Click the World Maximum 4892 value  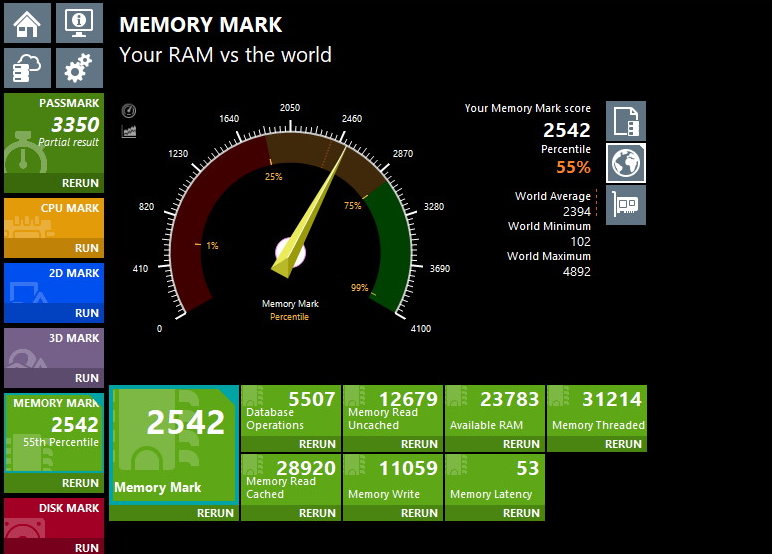click(577, 272)
